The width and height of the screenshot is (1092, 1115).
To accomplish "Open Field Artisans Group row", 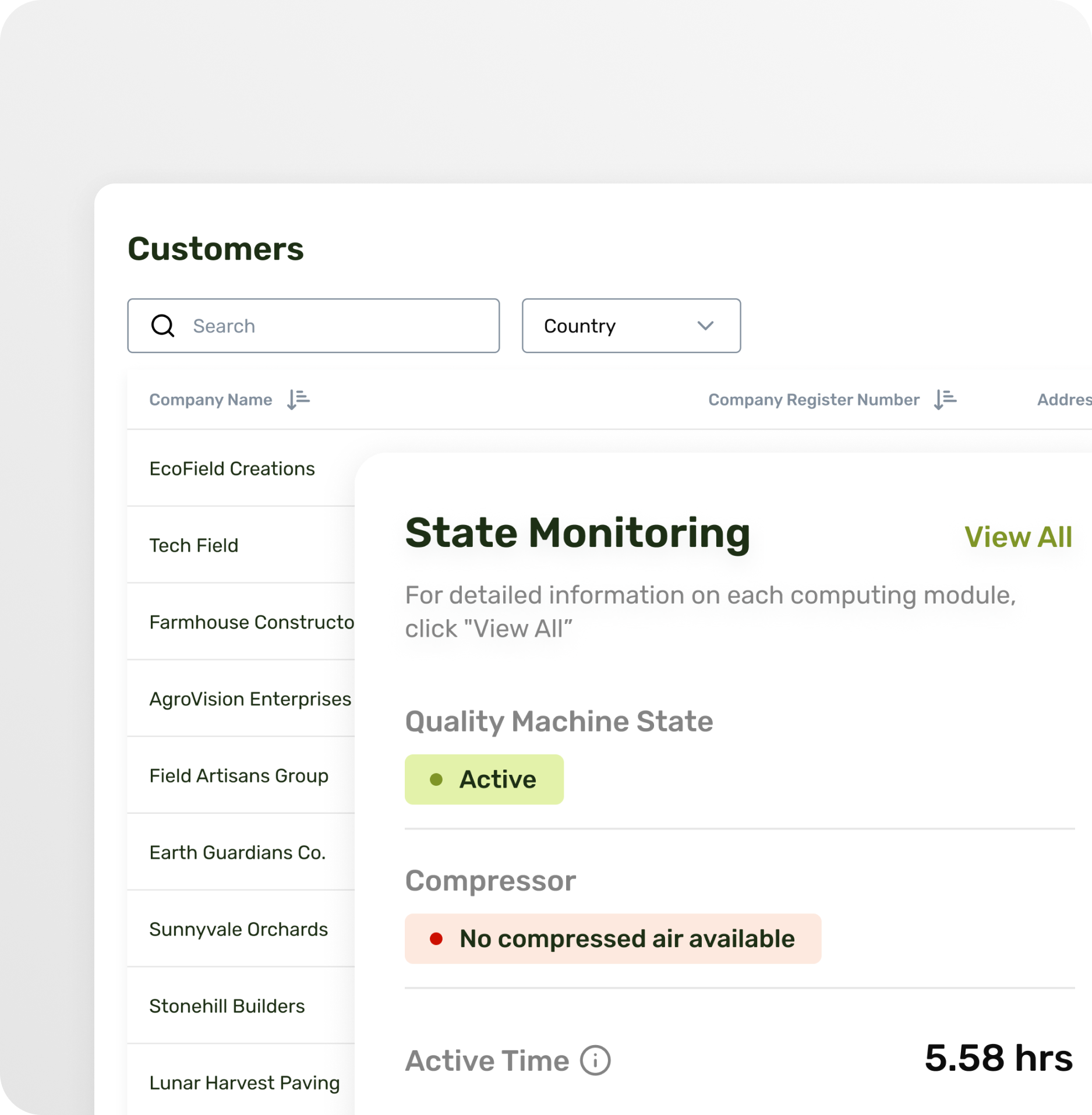I will pos(239,776).
